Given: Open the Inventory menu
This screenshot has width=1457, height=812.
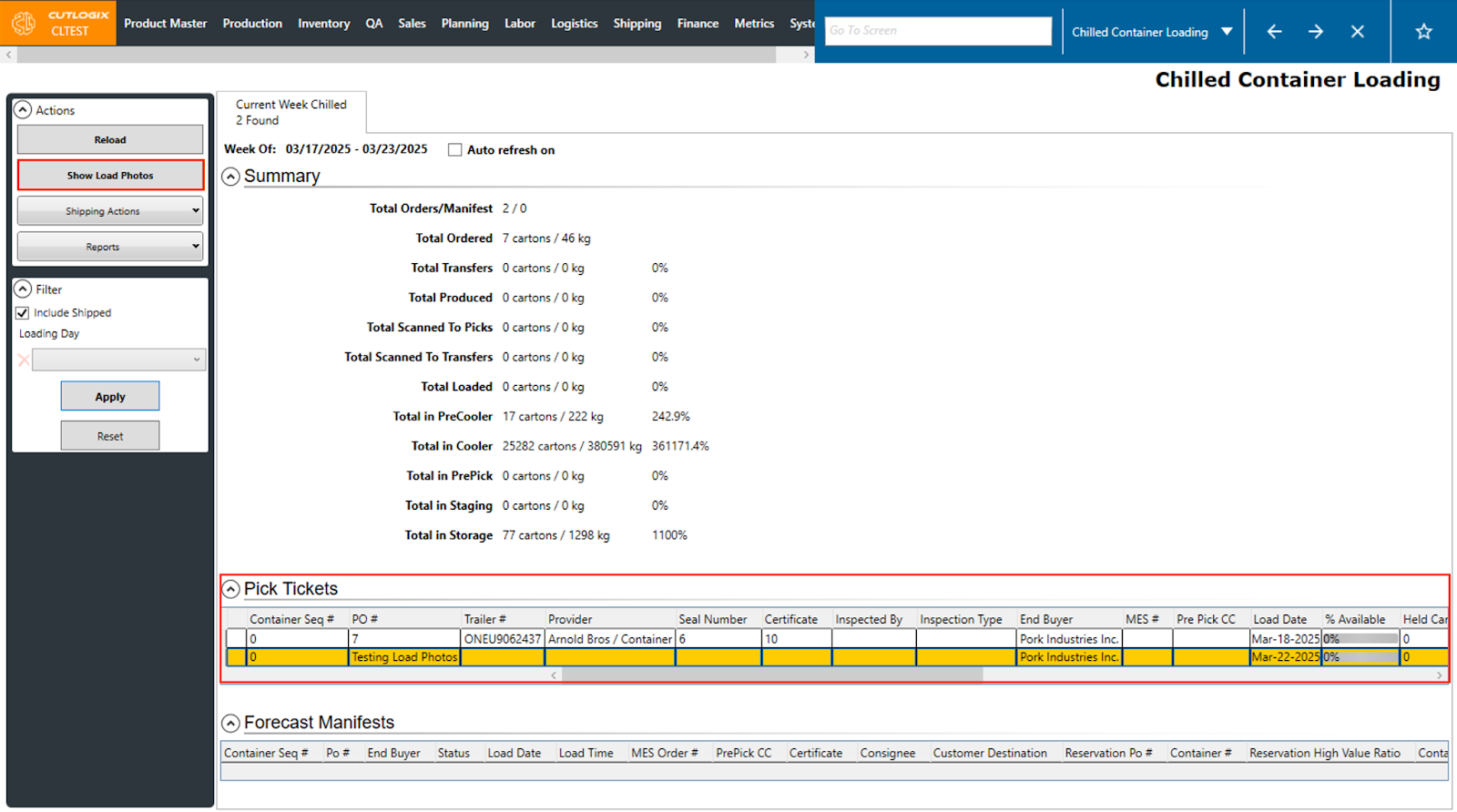Looking at the screenshot, I should pos(323,24).
